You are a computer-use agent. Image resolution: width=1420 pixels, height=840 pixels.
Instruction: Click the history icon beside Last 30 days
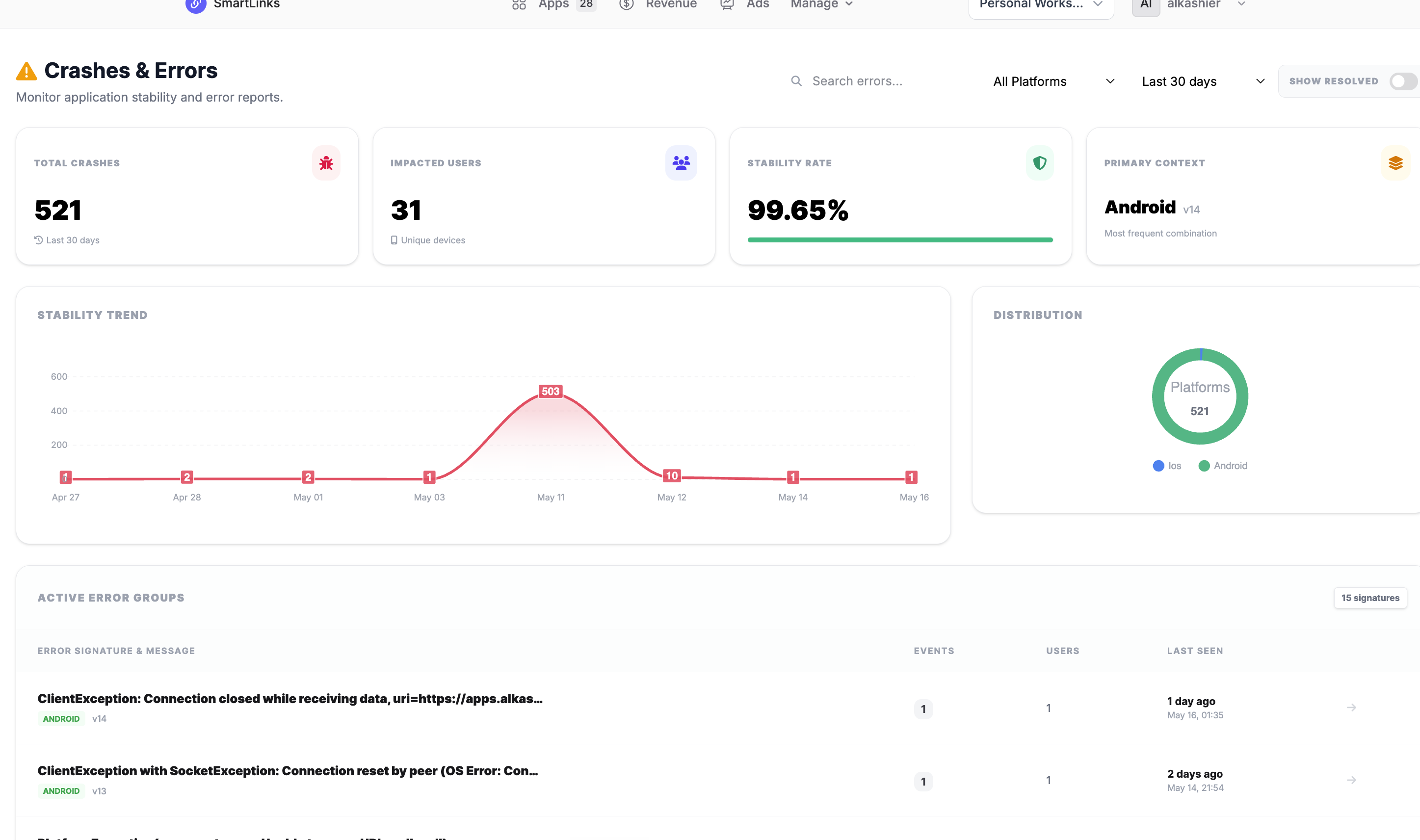(38, 240)
